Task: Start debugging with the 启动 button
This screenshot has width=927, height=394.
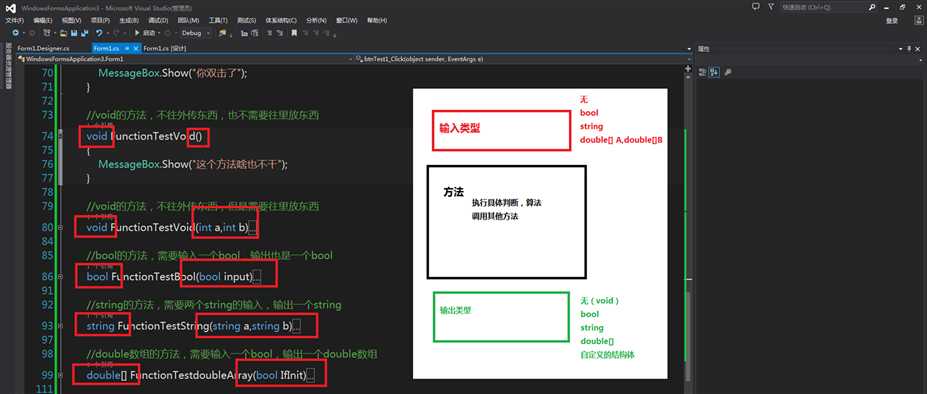Action: click(x=145, y=33)
